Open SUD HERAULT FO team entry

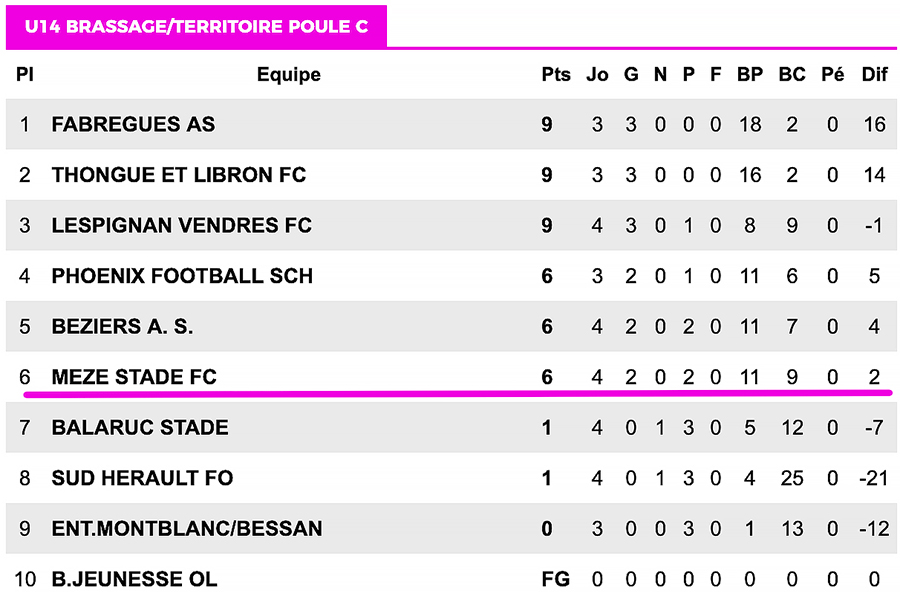click(142, 478)
